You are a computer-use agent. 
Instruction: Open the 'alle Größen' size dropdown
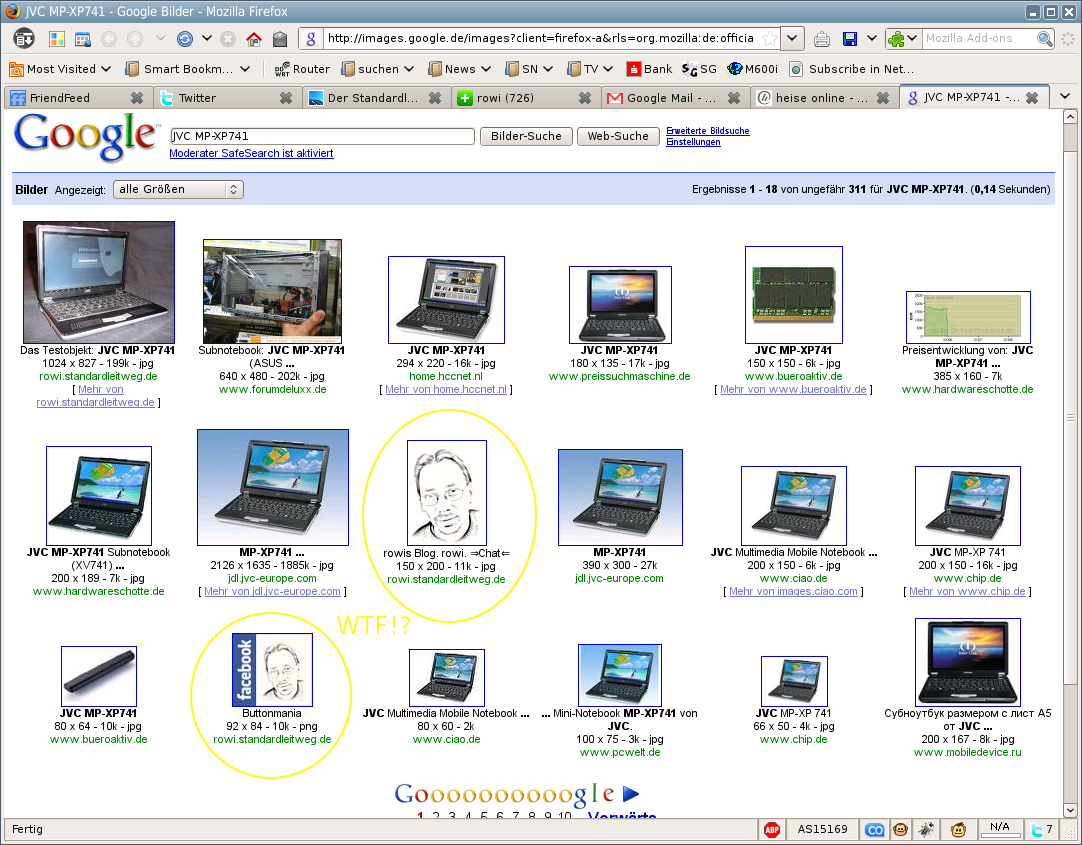point(178,189)
